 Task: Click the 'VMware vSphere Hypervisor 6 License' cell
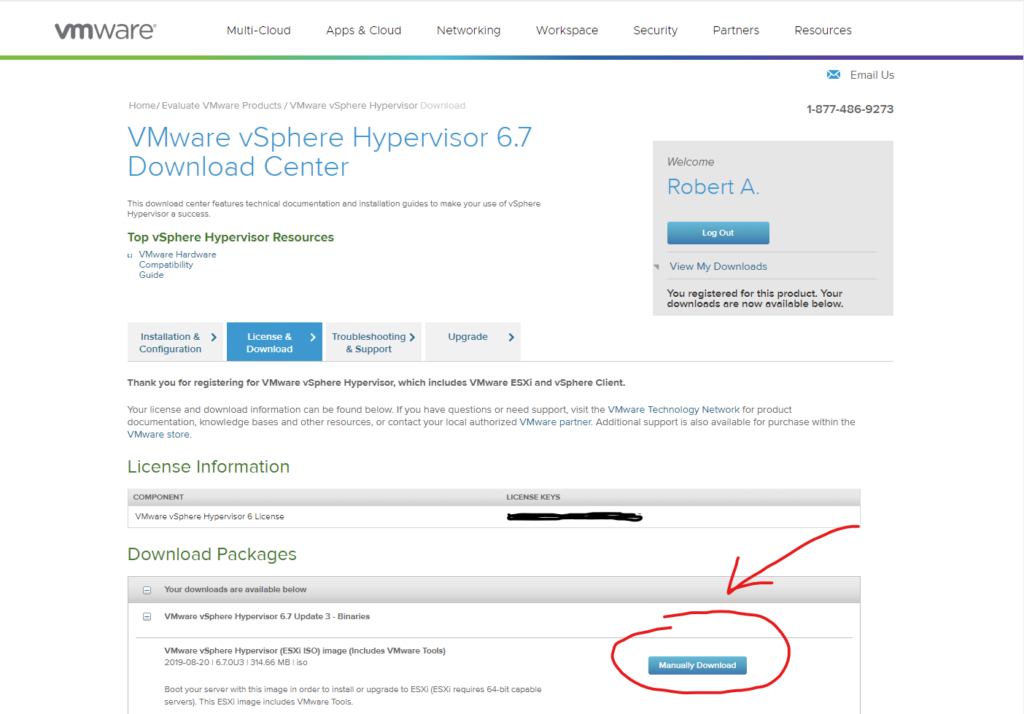pos(209,517)
